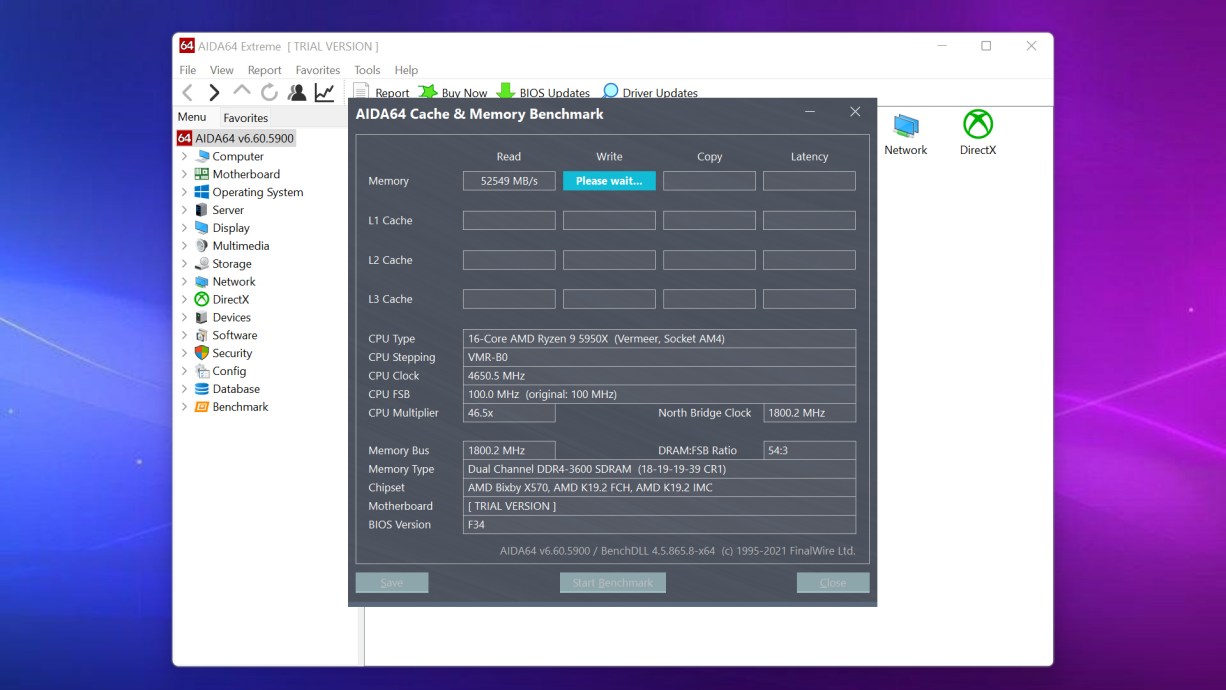
Task: Click the green BIOS Updates arrow icon
Action: [x=507, y=92]
